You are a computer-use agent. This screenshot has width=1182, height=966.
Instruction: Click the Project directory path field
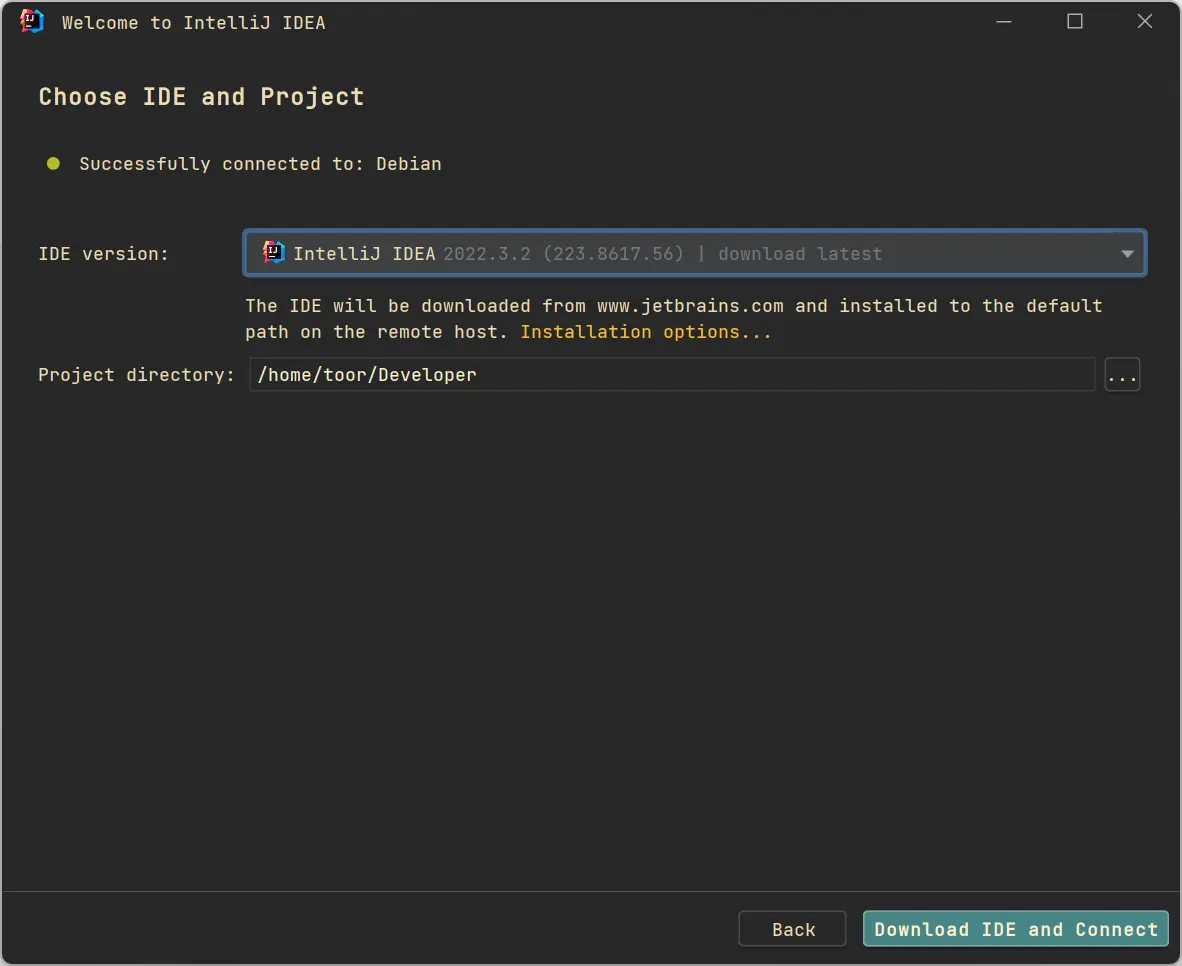coord(672,375)
